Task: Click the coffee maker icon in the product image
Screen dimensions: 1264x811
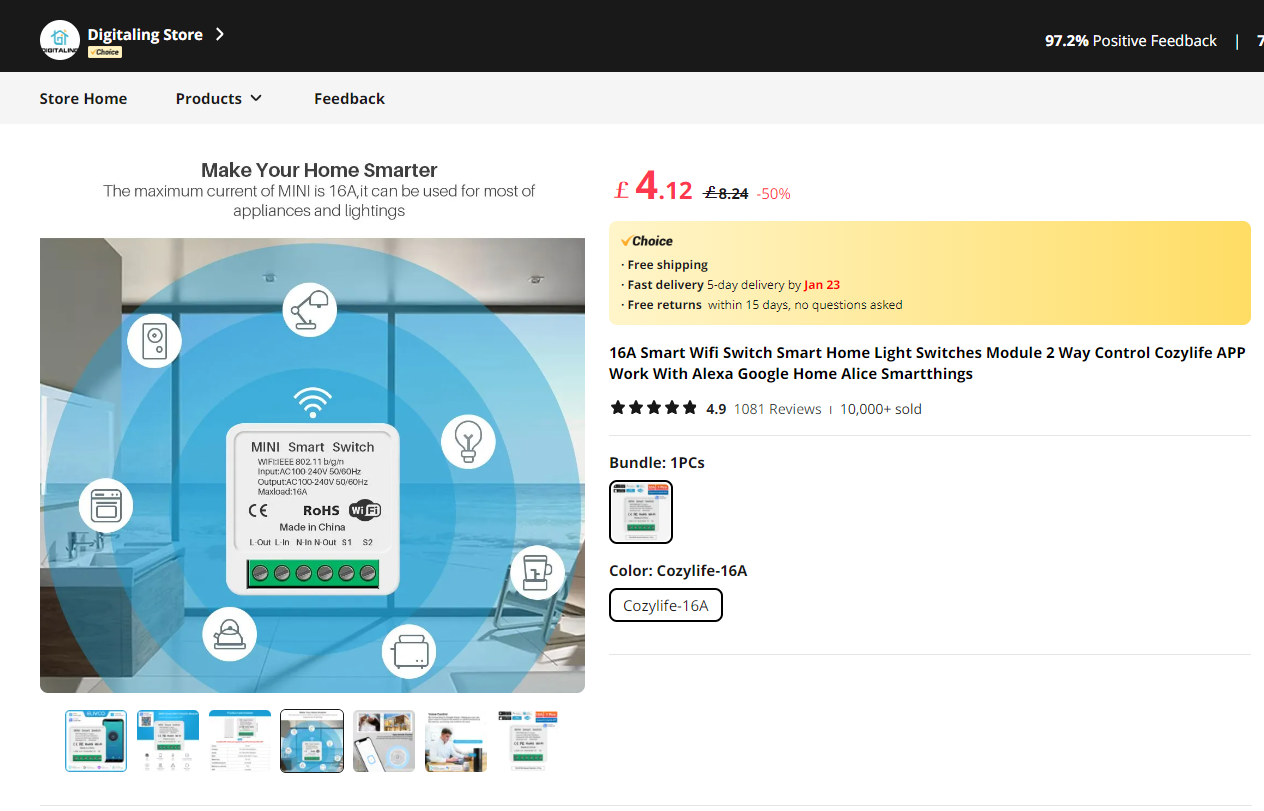Action: tap(537, 572)
